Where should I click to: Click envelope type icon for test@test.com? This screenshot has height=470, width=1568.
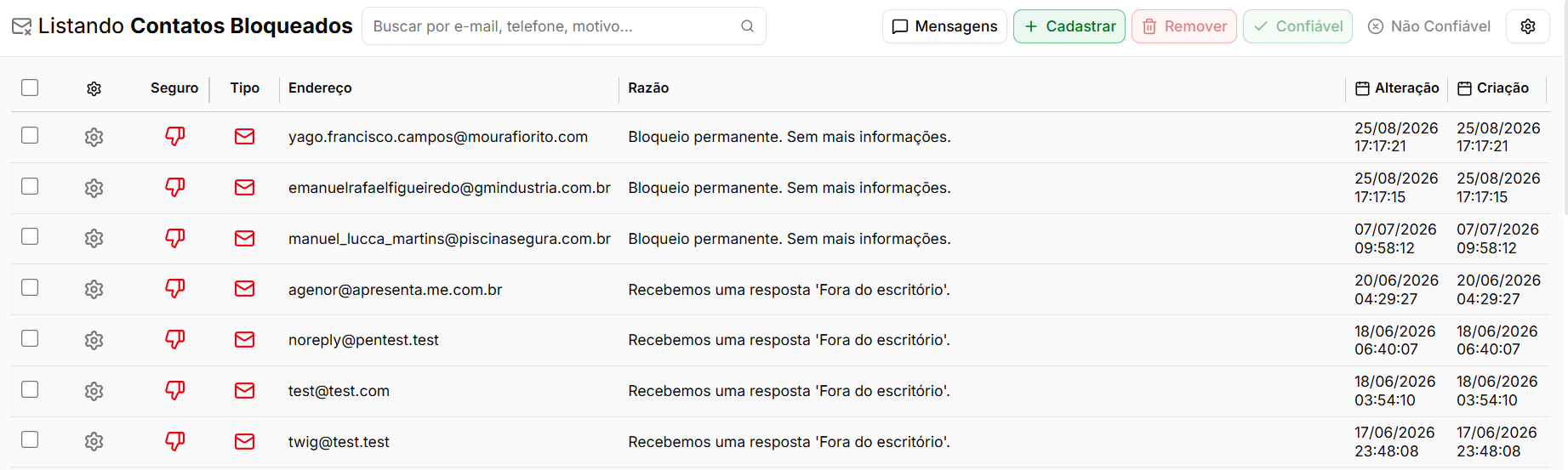pos(244,391)
